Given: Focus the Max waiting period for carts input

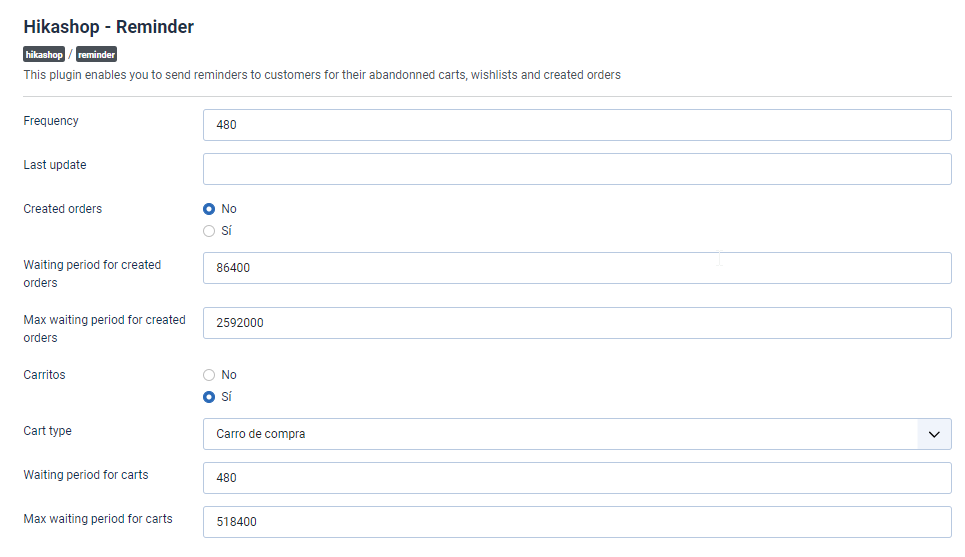Looking at the screenshot, I should click(577, 522).
